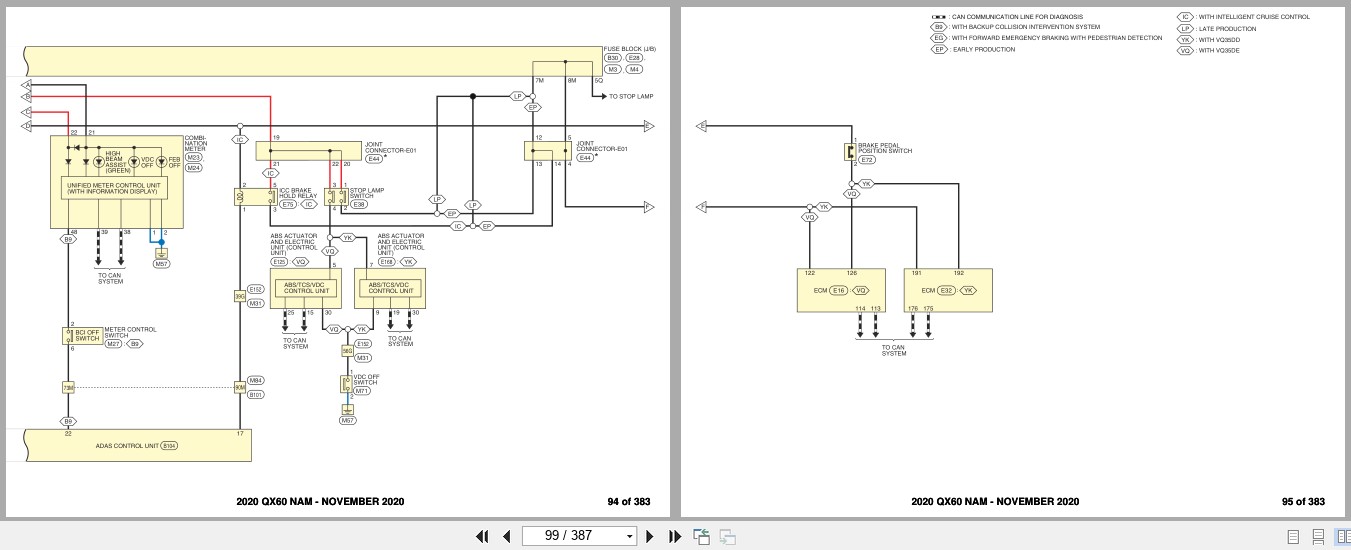Click the go back to previous view icon

pyautogui.click(x=702, y=536)
